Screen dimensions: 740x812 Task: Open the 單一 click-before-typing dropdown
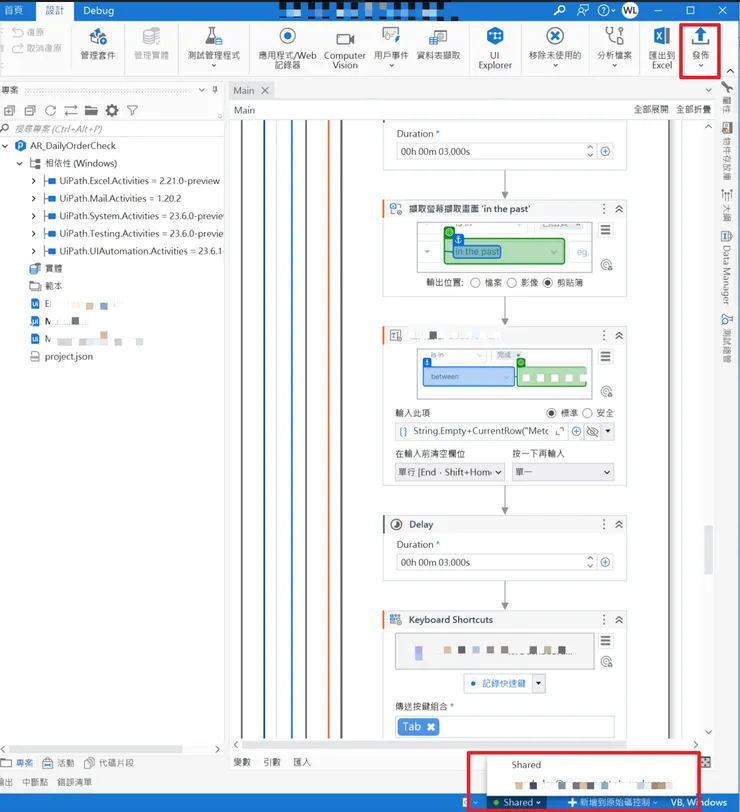(563, 472)
